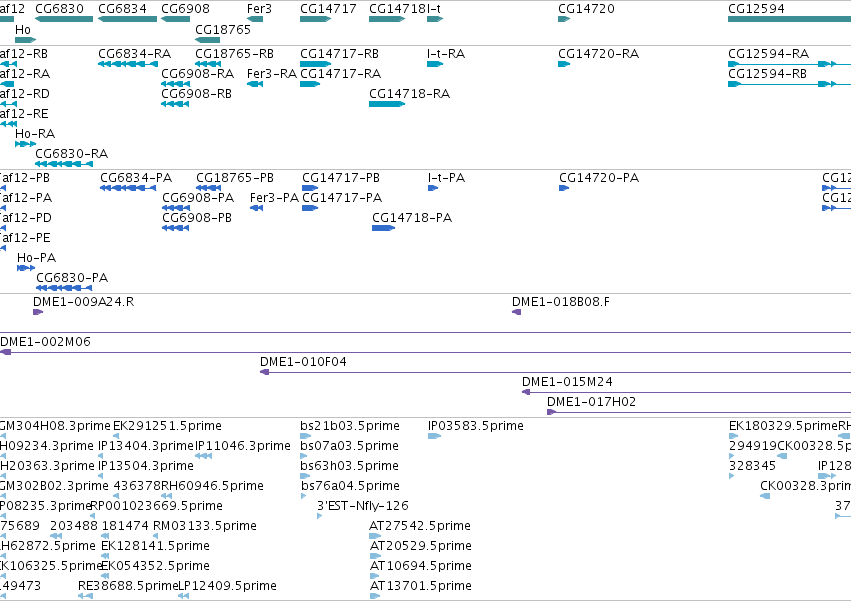
Task: Click the CG6834 gene label
Action: (x=123, y=9)
